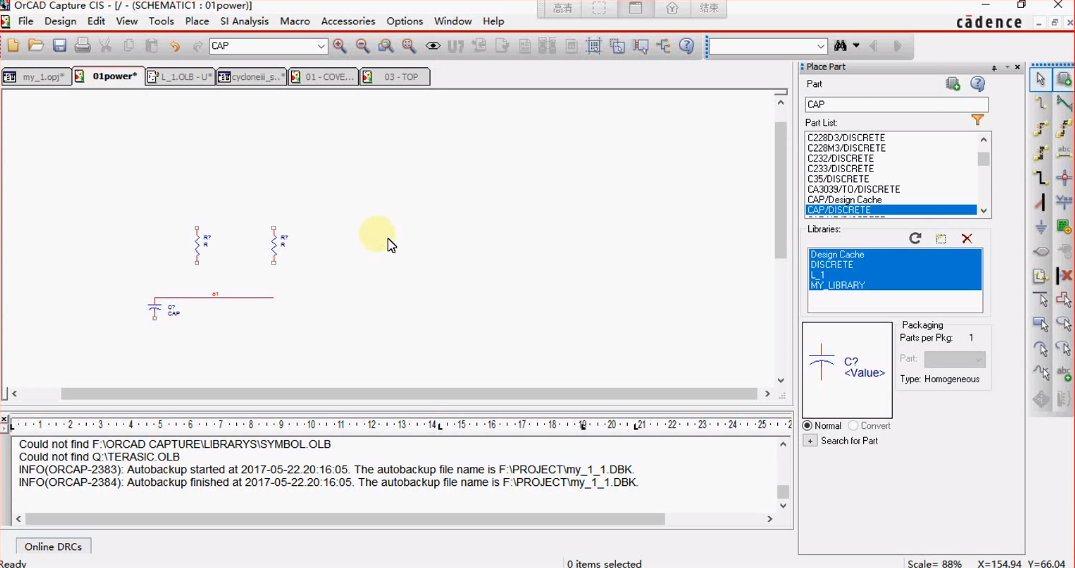This screenshot has height=568, width=1075.
Task: Switch to the my_1.opj tab
Action: coord(36,77)
